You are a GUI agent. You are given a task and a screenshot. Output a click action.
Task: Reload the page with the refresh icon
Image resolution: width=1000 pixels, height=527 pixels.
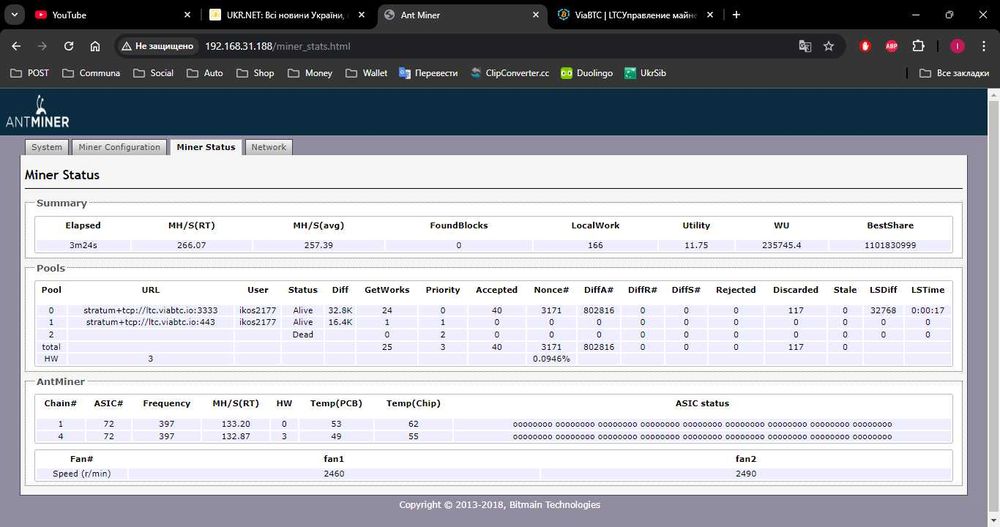point(68,46)
